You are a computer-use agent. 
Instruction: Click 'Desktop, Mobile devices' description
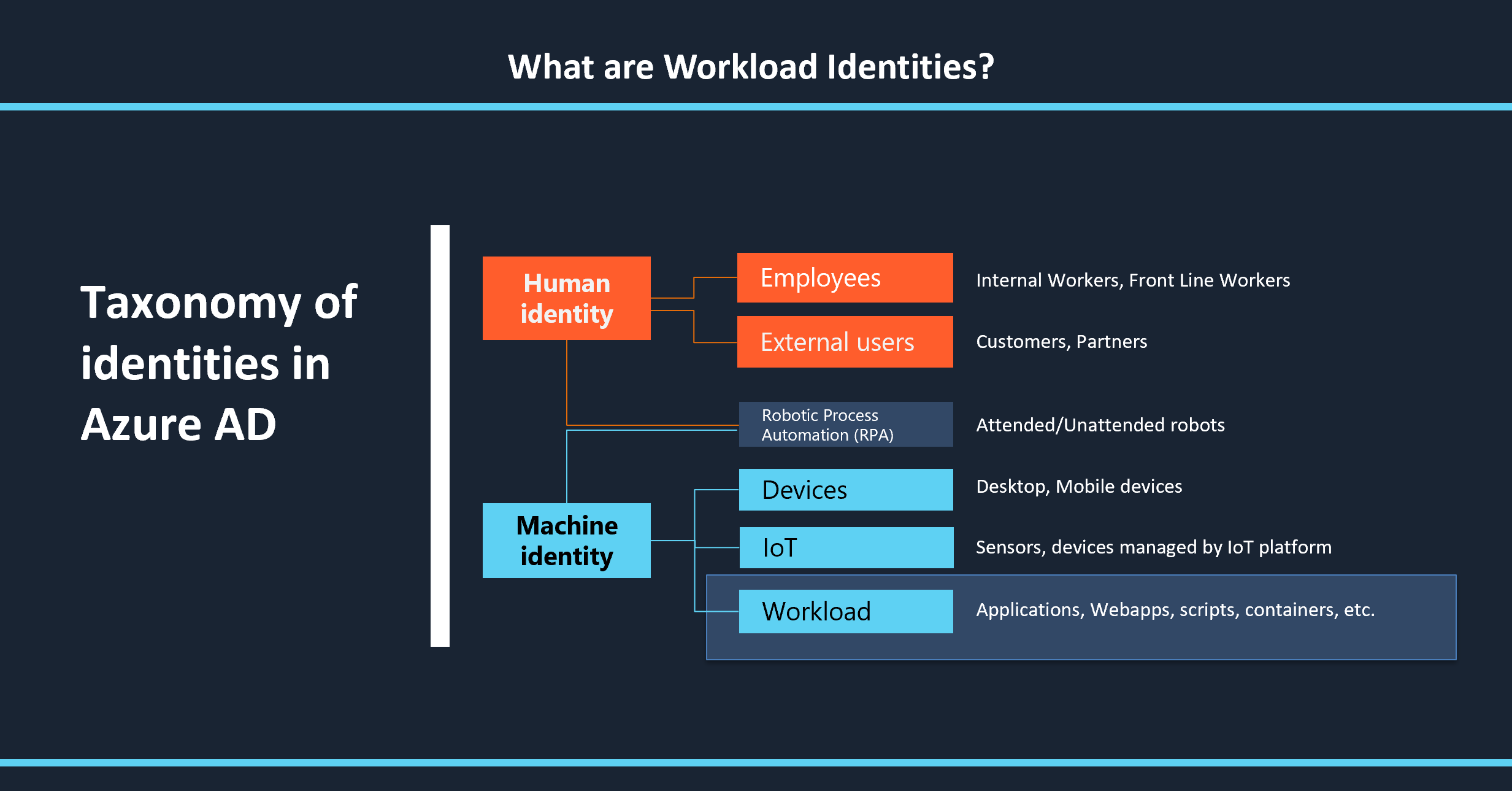[1079, 487]
